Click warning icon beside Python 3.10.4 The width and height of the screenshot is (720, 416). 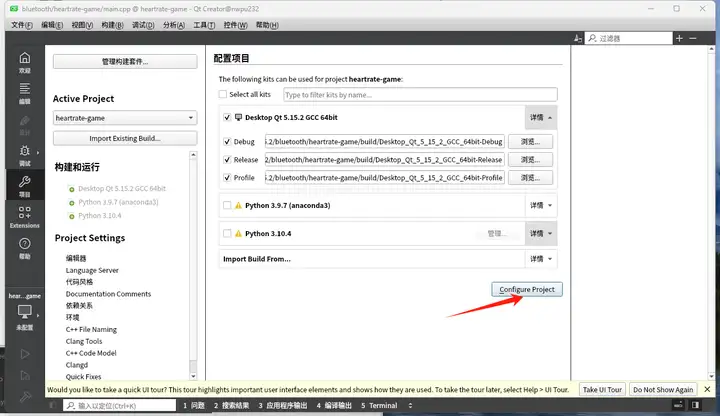pos(238,233)
